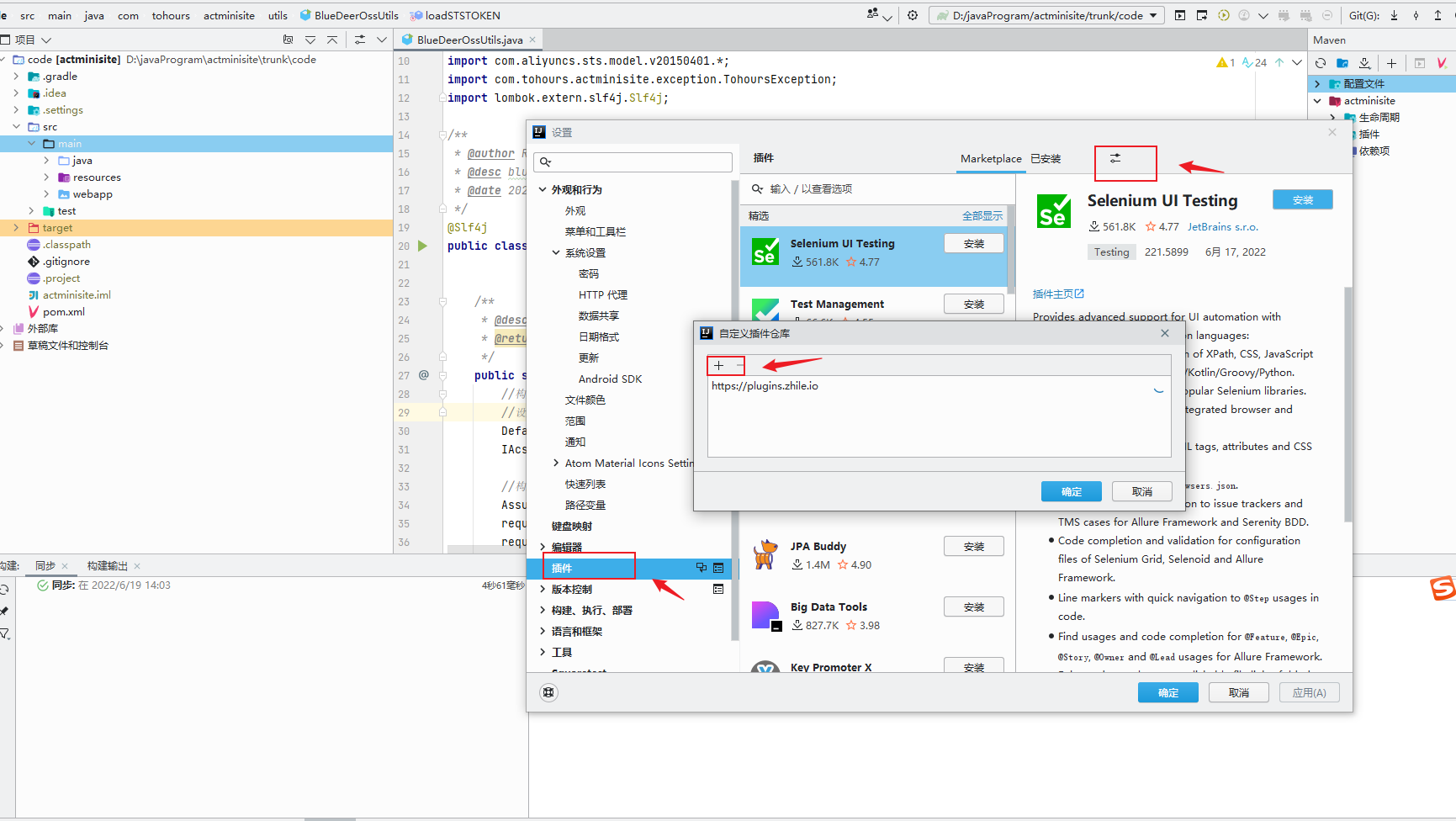Click the plus icon to add plugin repository

718,366
